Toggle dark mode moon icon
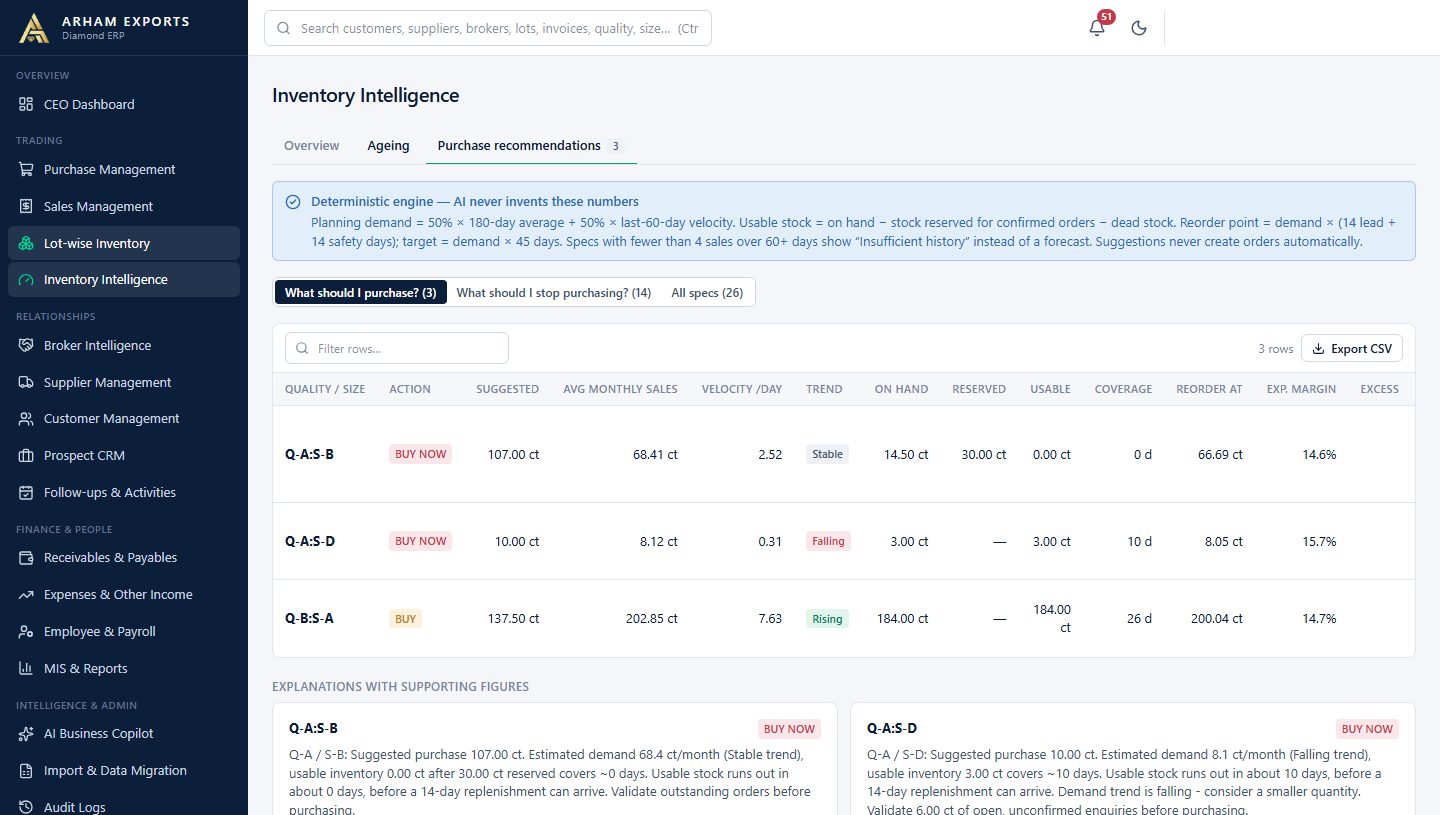This screenshot has width=1440, height=815. pos(1138,28)
